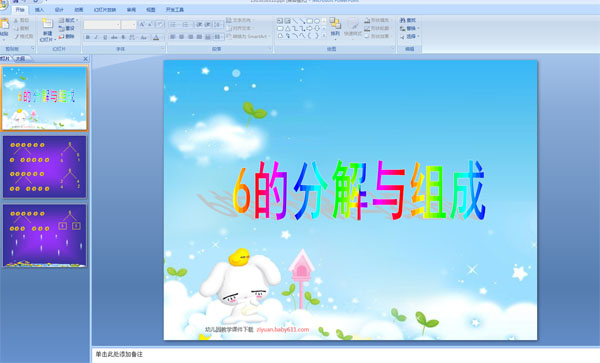Expand the shapes gallery more arrow
Screen dimensions: 600x363
pyautogui.click(x=324, y=36)
